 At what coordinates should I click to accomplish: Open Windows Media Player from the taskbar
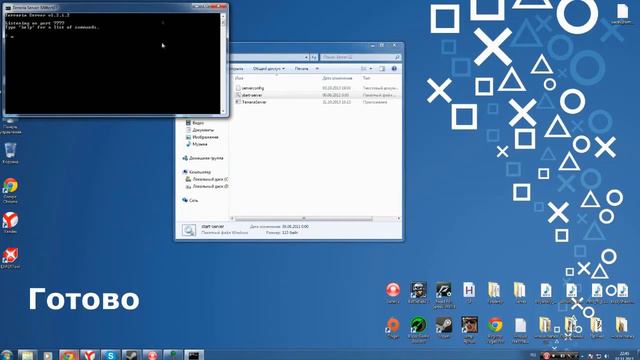(48, 355)
